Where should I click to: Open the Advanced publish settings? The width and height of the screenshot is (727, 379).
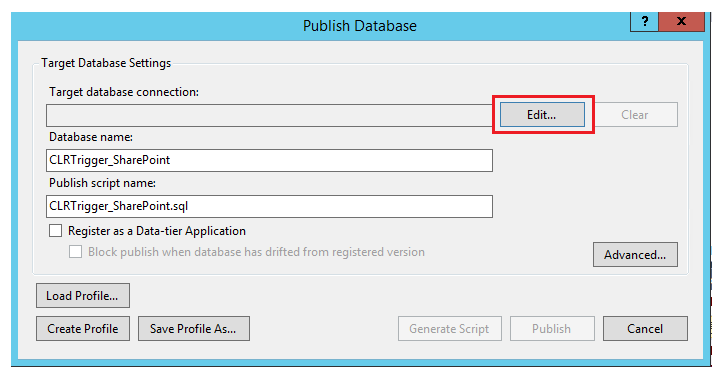pyautogui.click(x=635, y=254)
